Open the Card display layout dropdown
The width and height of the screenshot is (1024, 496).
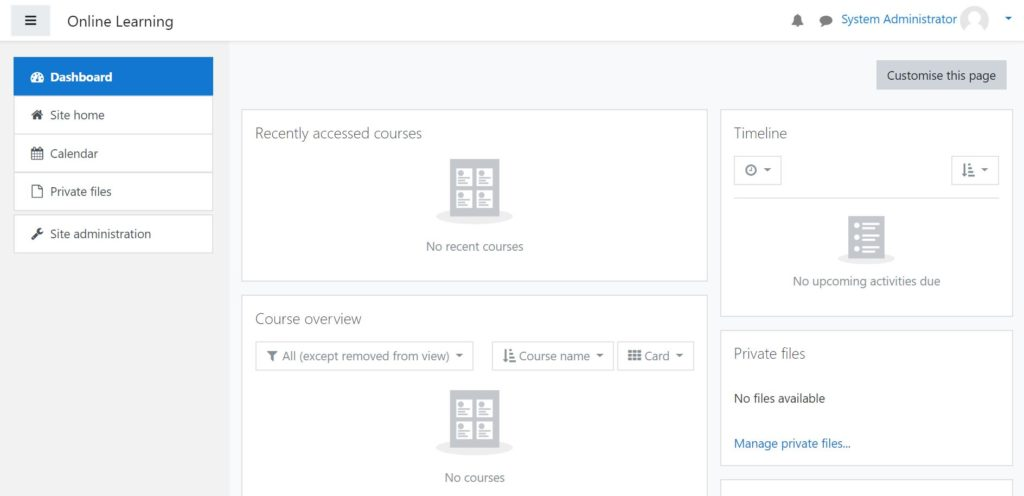coord(656,356)
